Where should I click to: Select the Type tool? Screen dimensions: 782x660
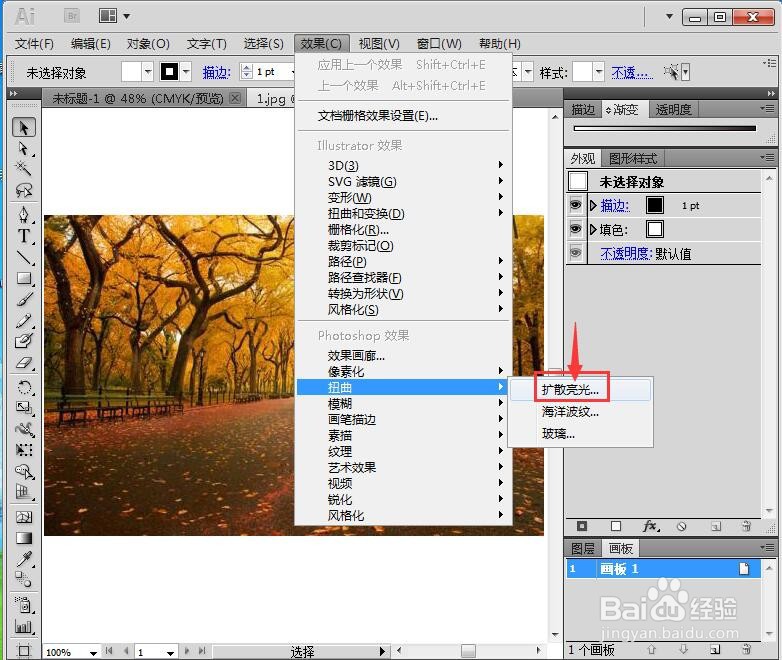click(23, 235)
